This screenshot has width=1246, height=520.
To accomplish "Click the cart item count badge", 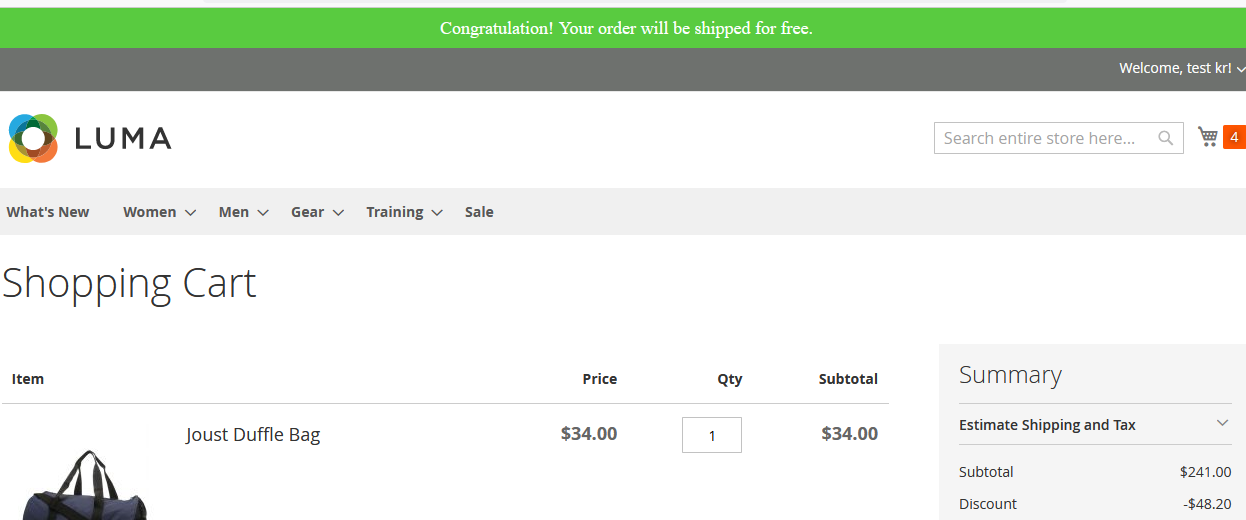I will pos(1234,137).
